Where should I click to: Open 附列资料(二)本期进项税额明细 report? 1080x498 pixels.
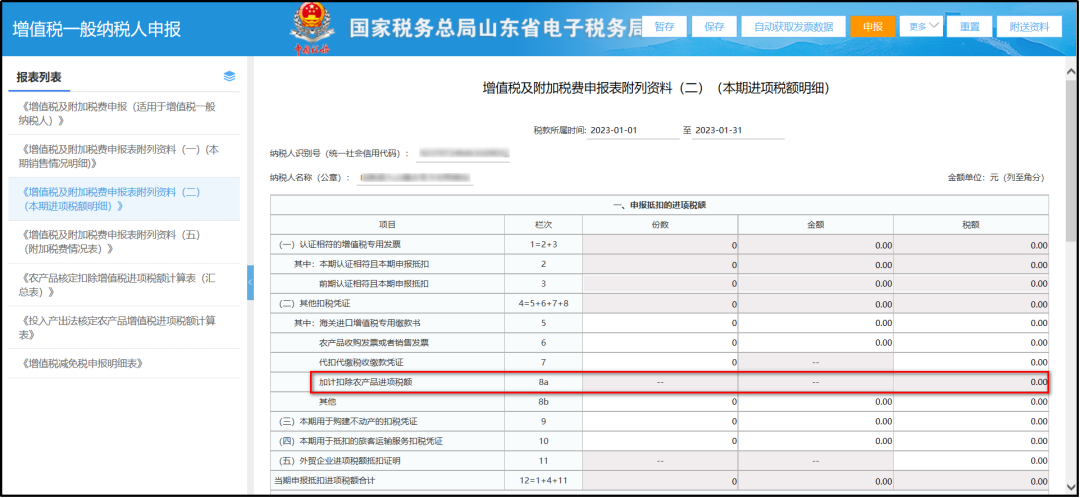[124, 198]
